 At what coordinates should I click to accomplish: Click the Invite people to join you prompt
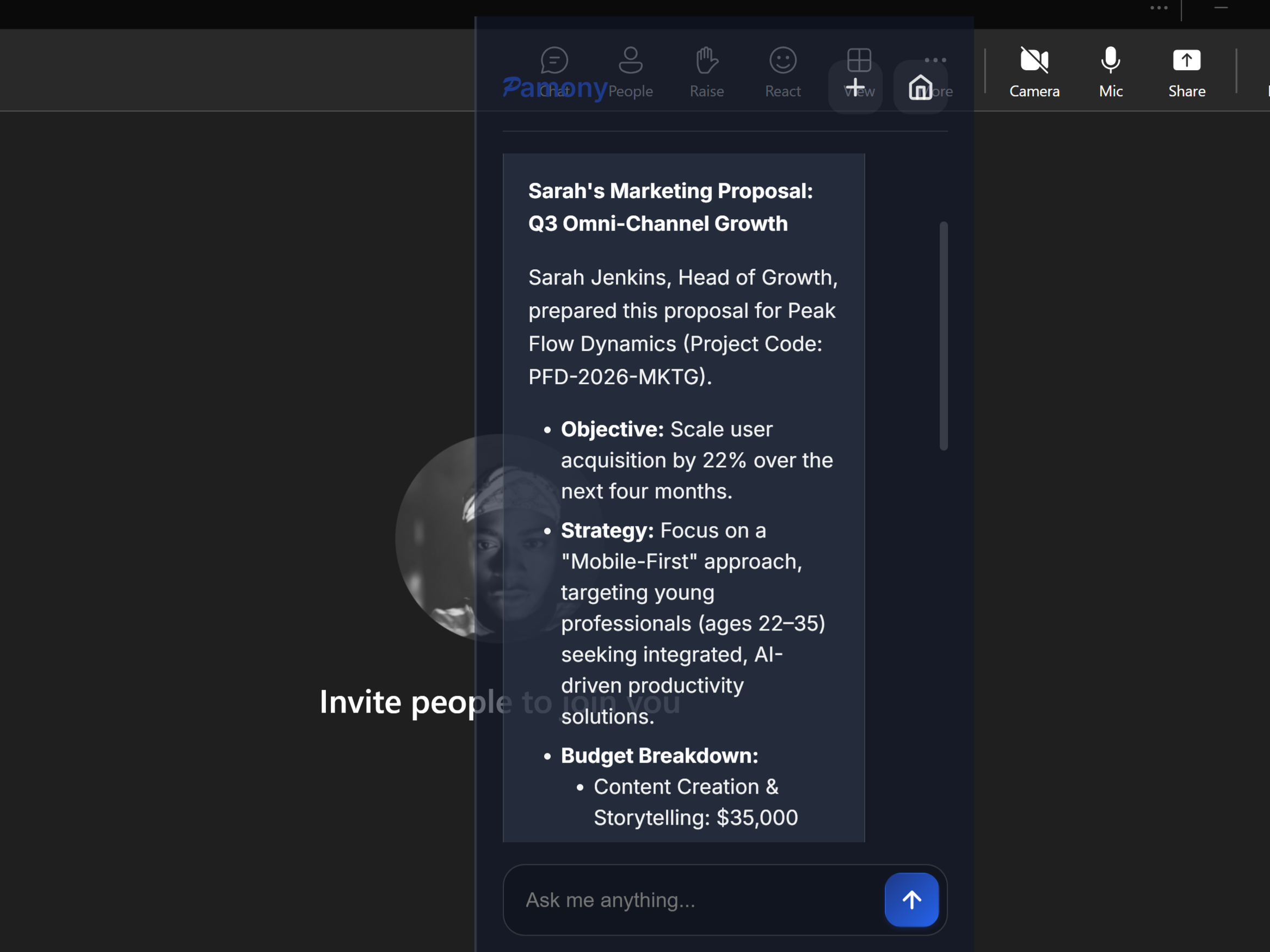(402, 701)
